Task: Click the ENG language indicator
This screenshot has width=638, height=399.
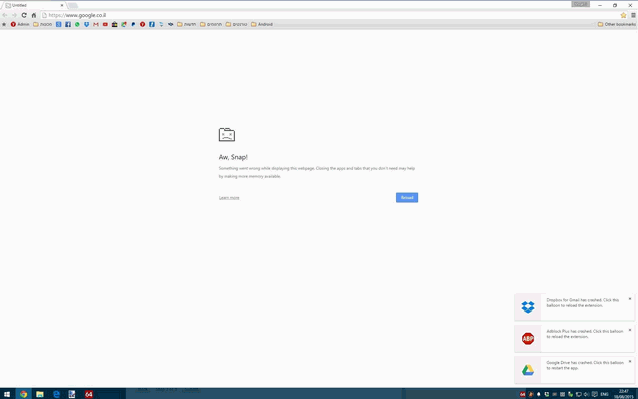Action: coord(604,394)
